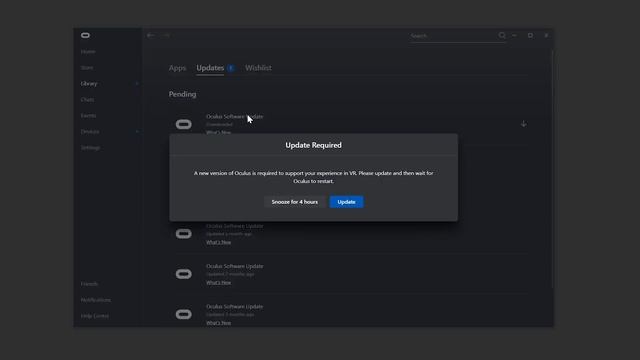The width and height of the screenshot is (640, 360).
Task: Close the Oculus window
Action: click(x=546, y=36)
